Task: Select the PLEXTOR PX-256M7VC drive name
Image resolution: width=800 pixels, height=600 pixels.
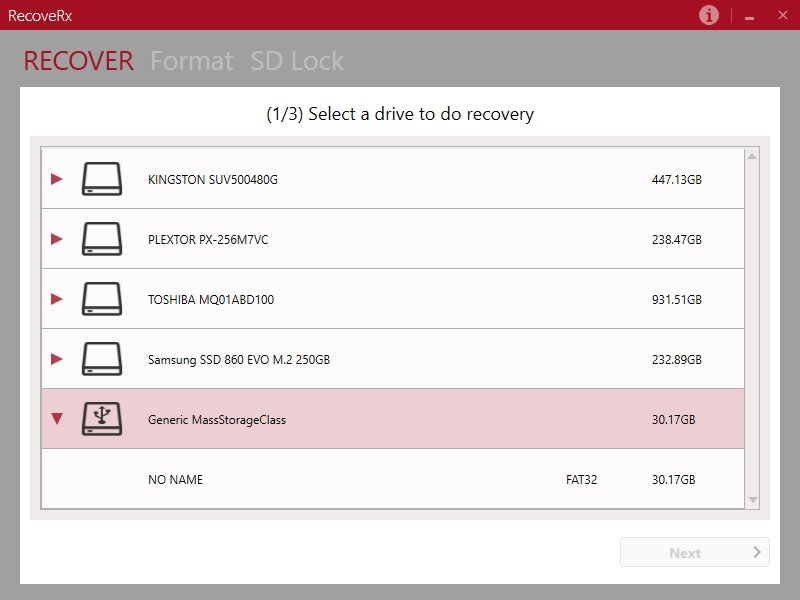Action: tap(208, 240)
